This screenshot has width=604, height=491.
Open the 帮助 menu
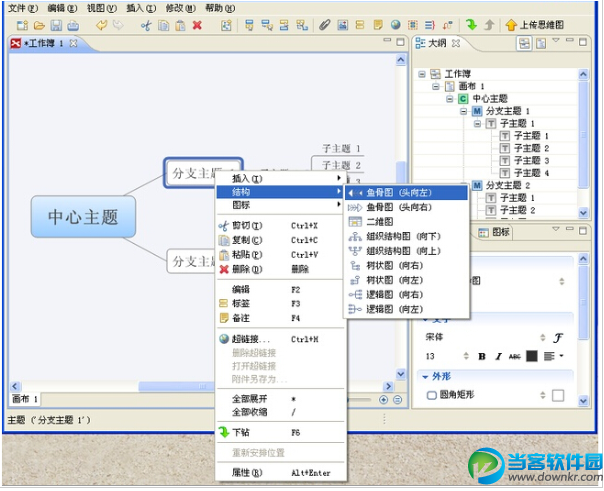[220, 8]
